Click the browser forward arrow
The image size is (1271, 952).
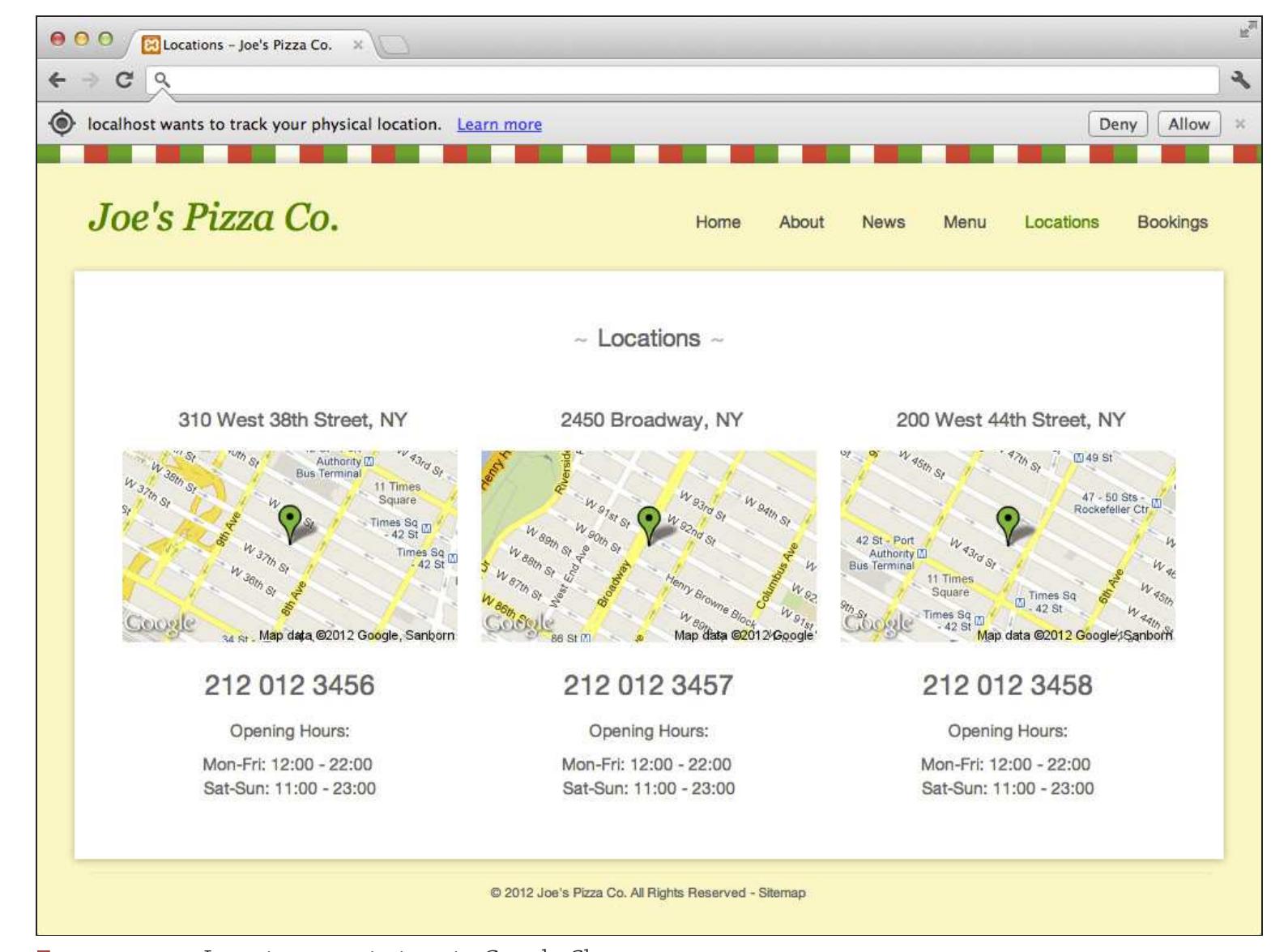click(91, 79)
